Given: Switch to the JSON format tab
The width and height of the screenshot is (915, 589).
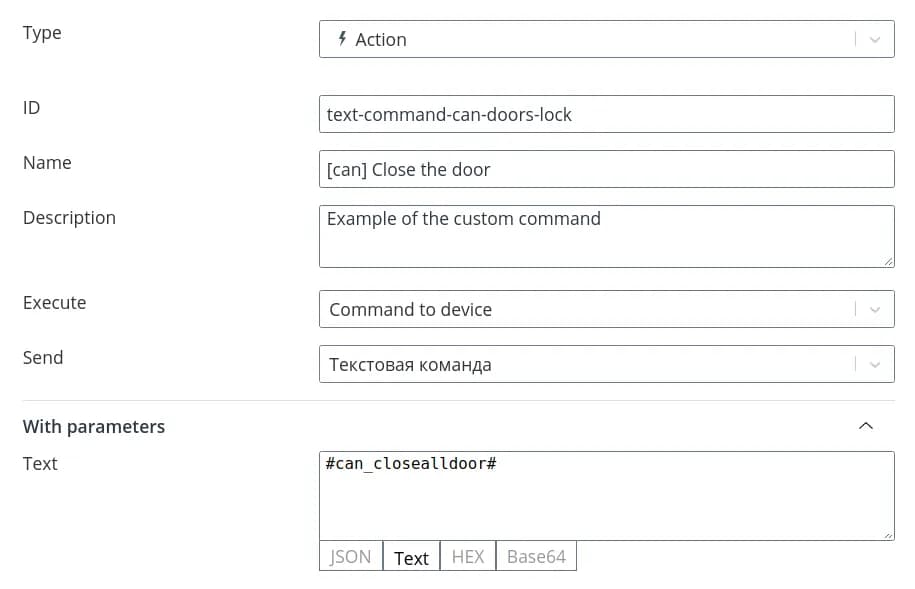Looking at the screenshot, I should [351, 557].
